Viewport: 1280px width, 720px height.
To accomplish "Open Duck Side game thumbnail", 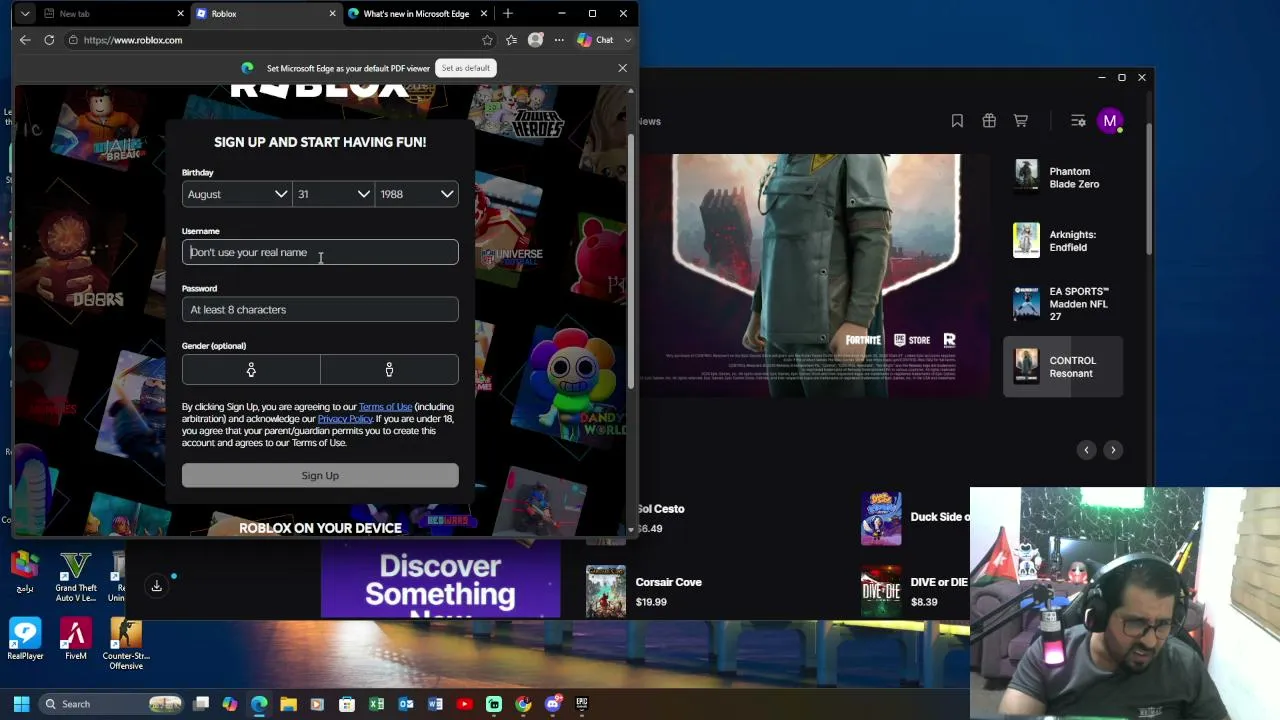I will (x=881, y=518).
